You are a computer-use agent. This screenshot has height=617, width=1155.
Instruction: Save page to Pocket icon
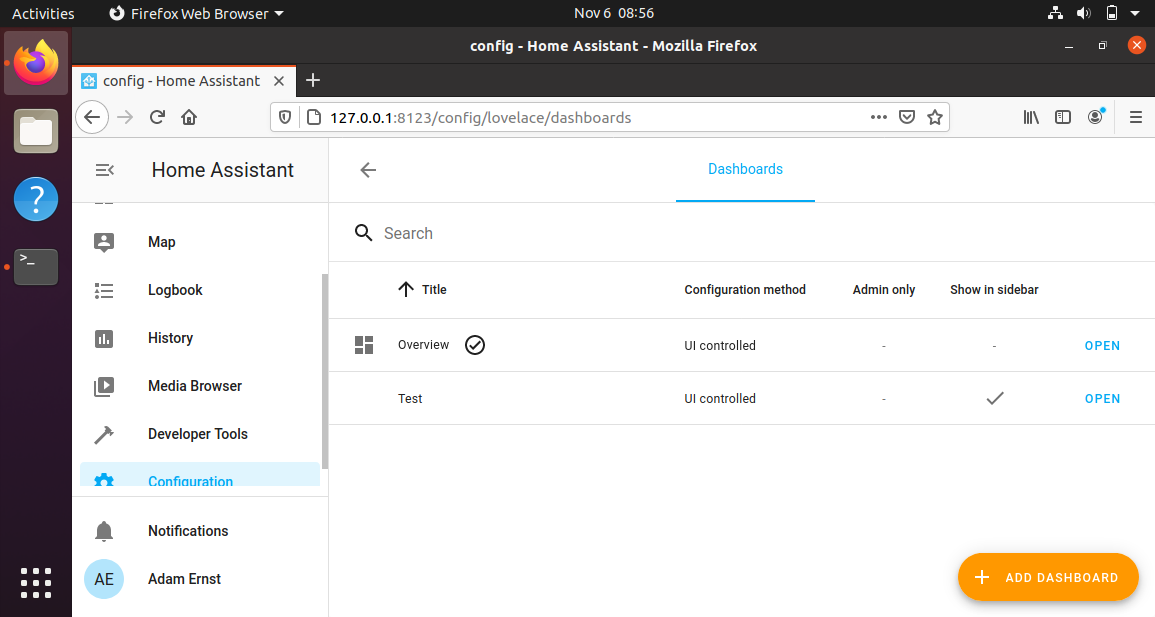coord(907,117)
